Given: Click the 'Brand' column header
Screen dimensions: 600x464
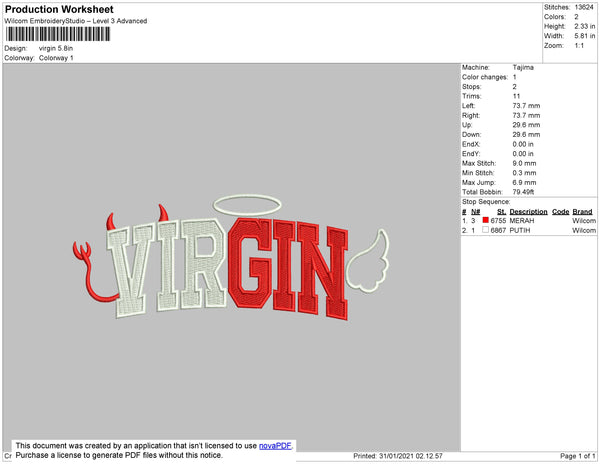Looking at the screenshot, I should (582, 212).
